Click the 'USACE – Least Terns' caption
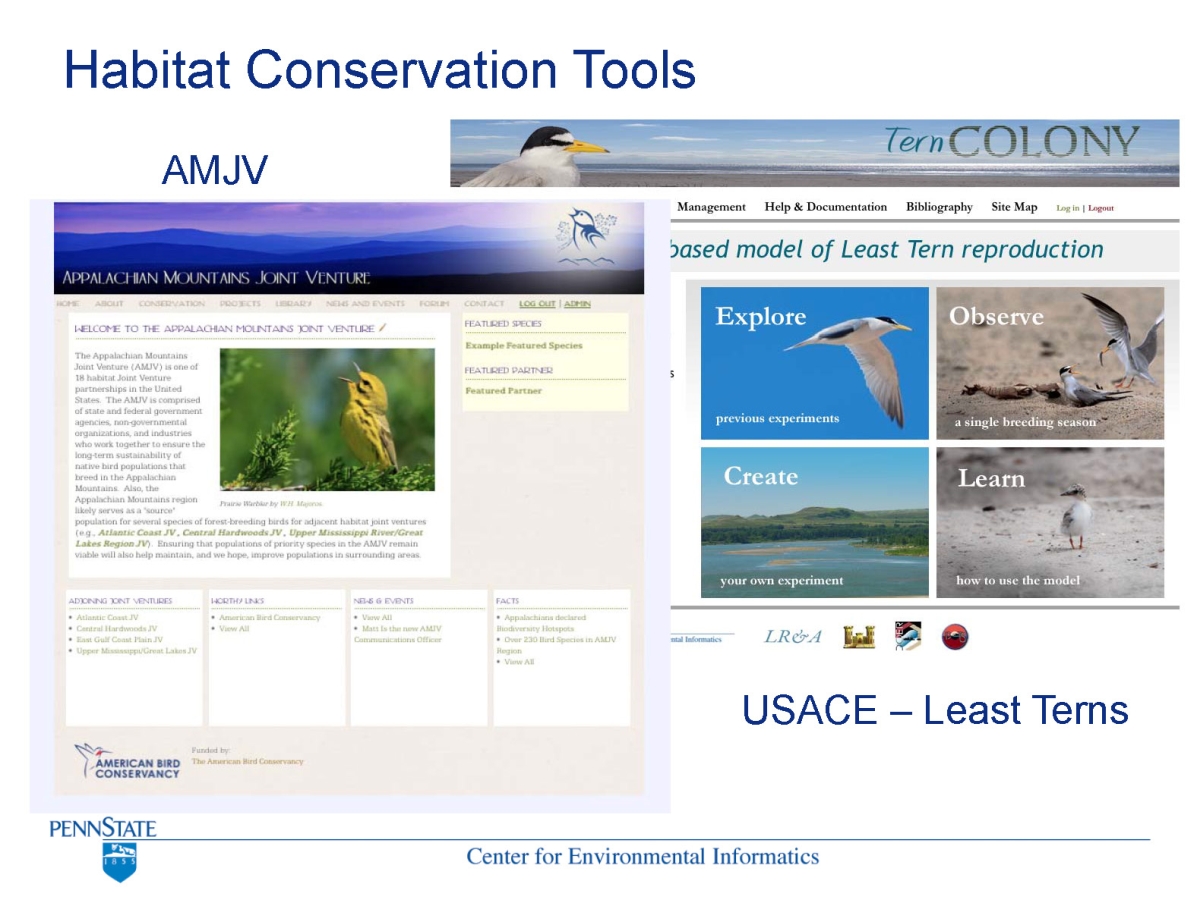This screenshot has width=1200, height=900. (x=935, y=710)
